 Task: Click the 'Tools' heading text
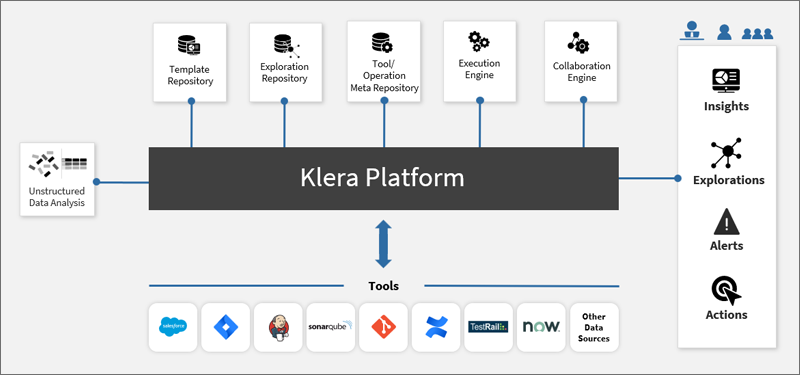pyautogui.click(x=384, y=286)
